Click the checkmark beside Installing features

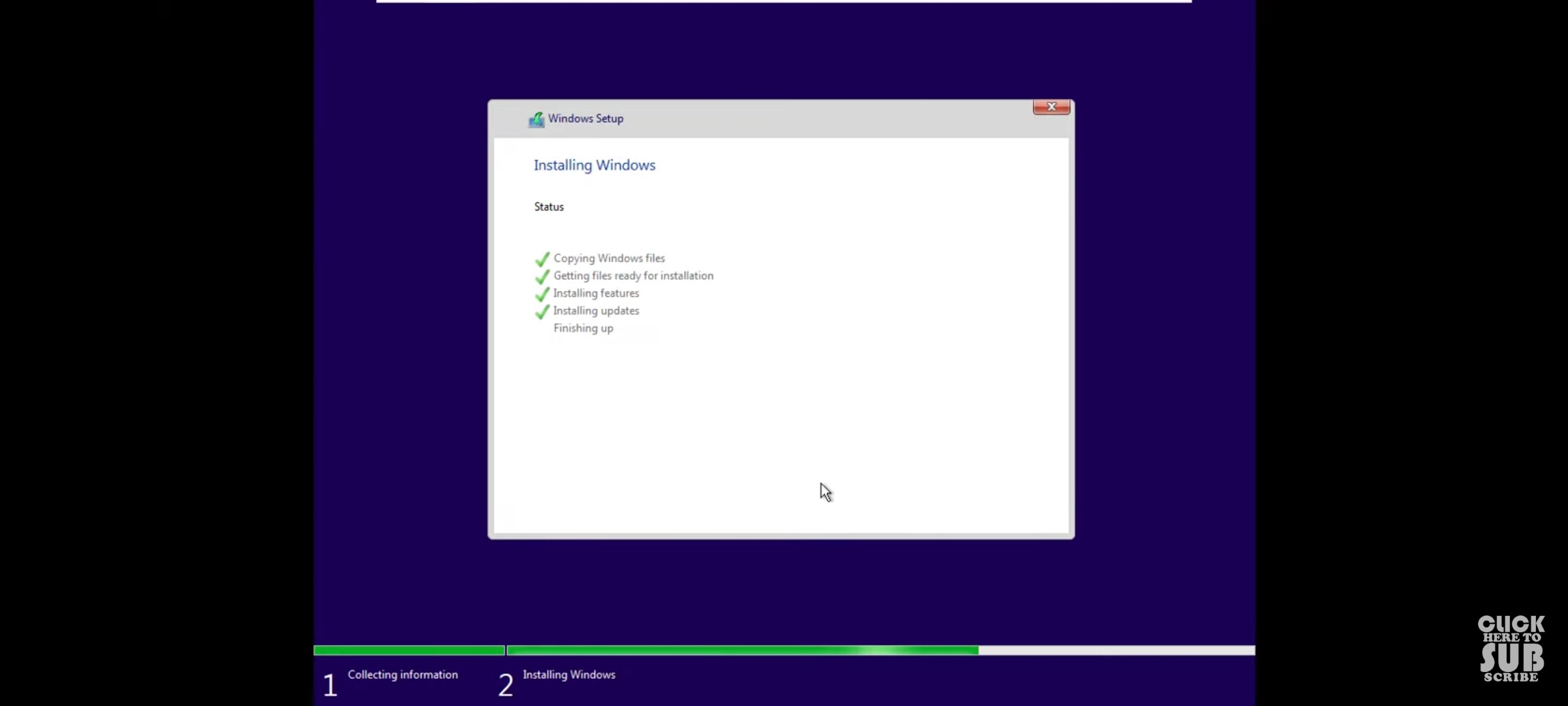(x=542, y=294)
